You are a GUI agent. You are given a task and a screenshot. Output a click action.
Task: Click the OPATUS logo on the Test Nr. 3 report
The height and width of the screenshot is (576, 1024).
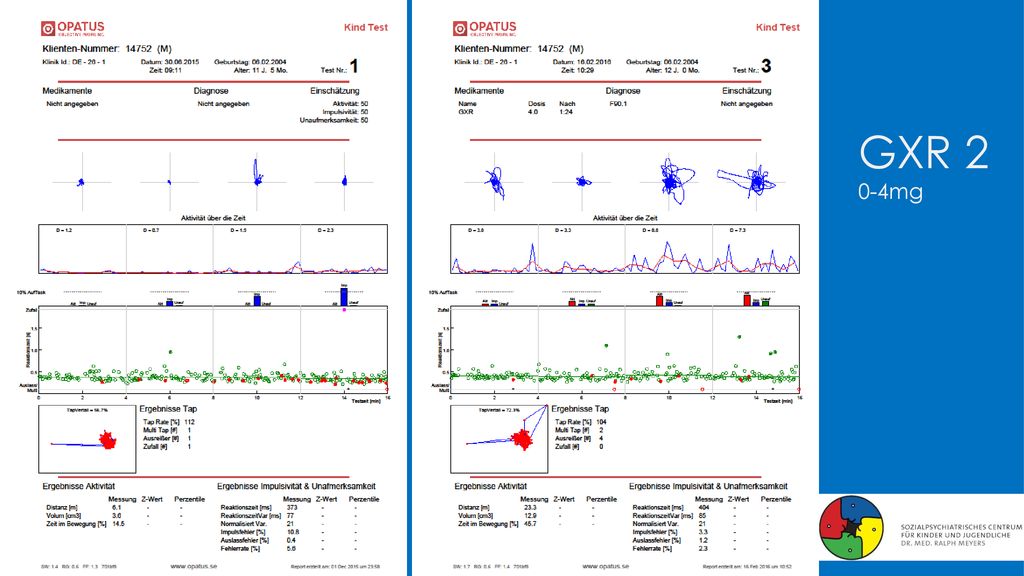pyautogui.click(x=485, y=28)
